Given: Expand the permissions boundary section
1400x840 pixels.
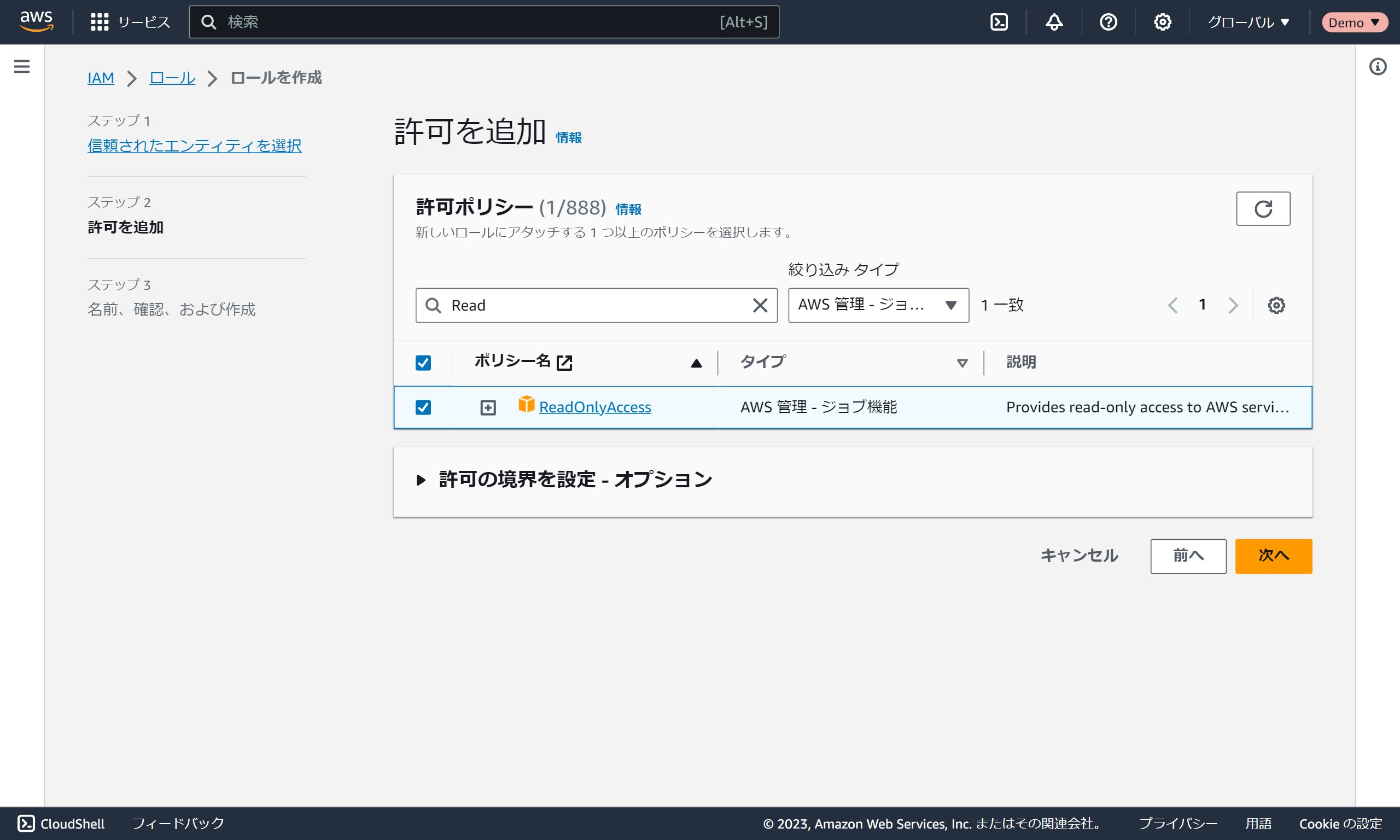Looking at the screenshot, I should point(421,480).
